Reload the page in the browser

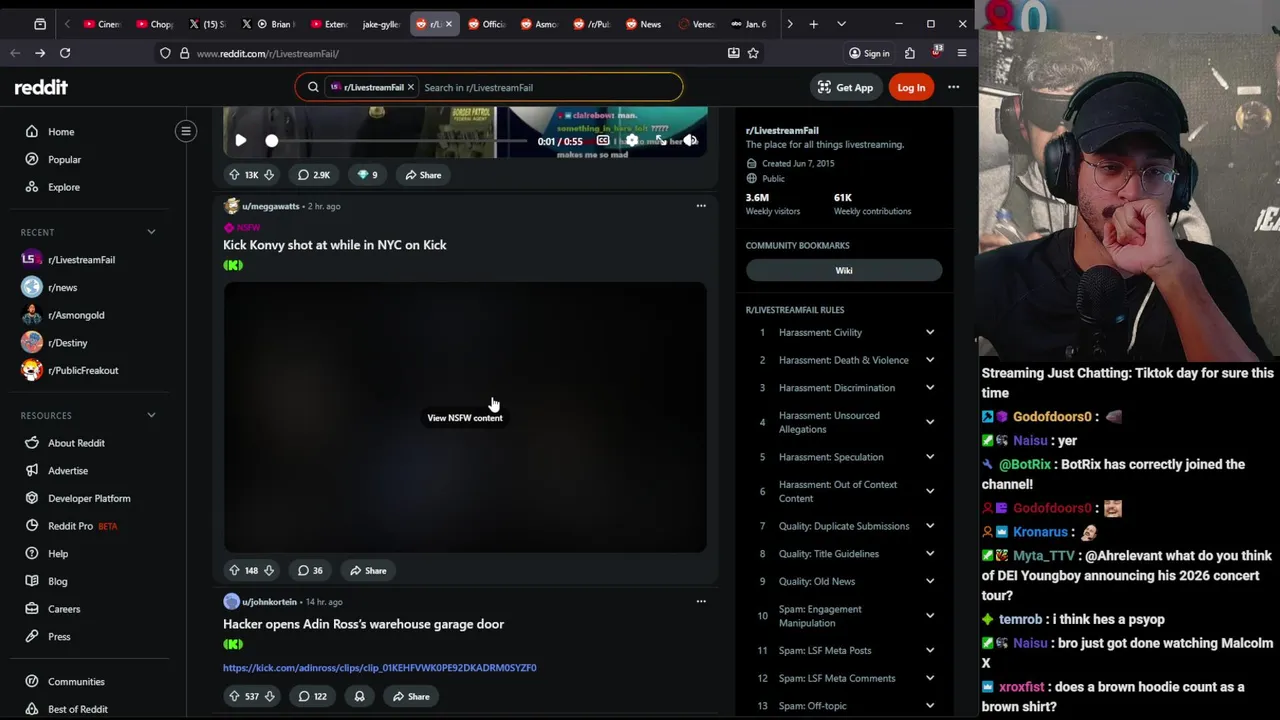65,53
